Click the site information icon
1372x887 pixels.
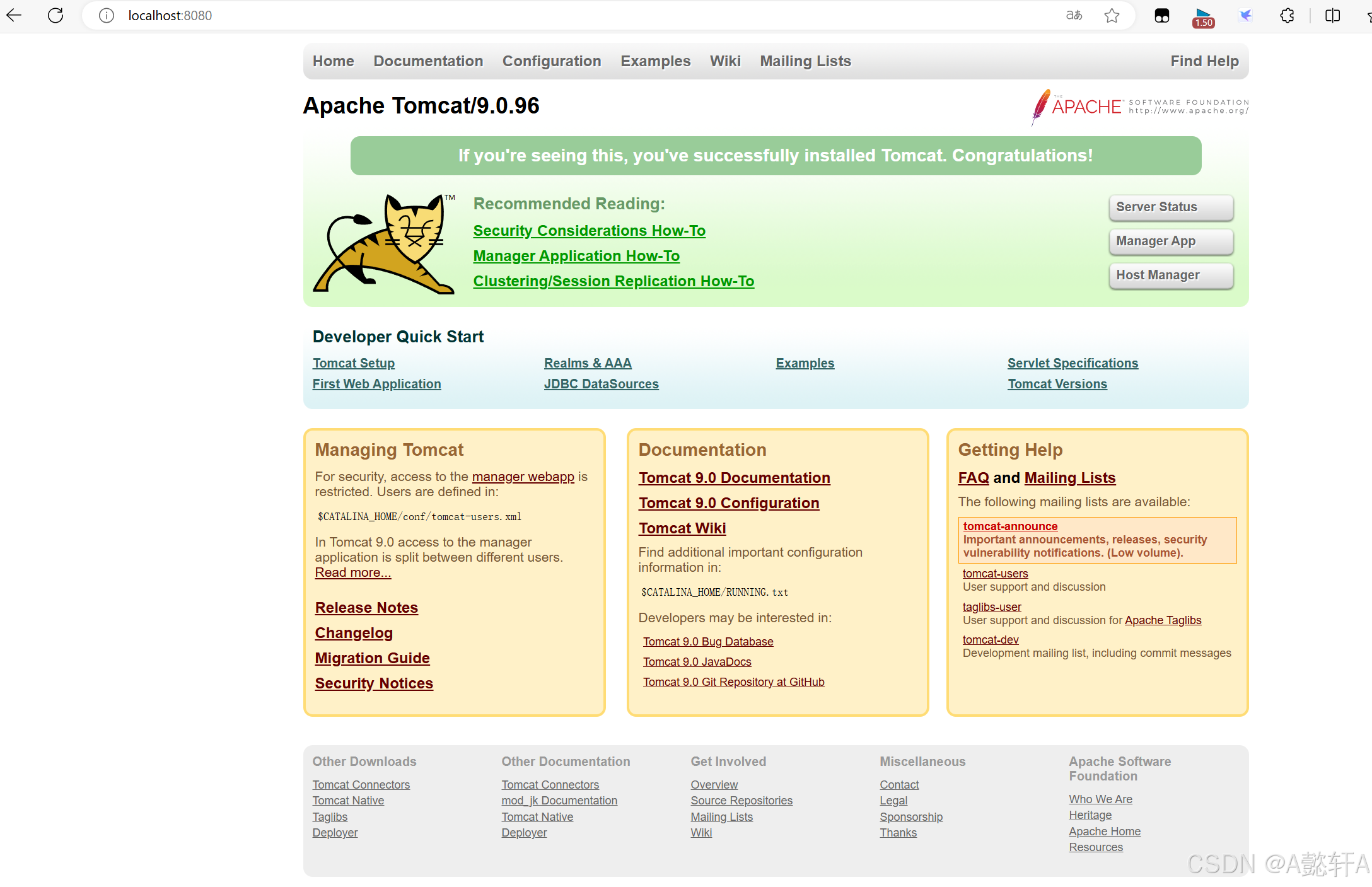click(107, 15)
